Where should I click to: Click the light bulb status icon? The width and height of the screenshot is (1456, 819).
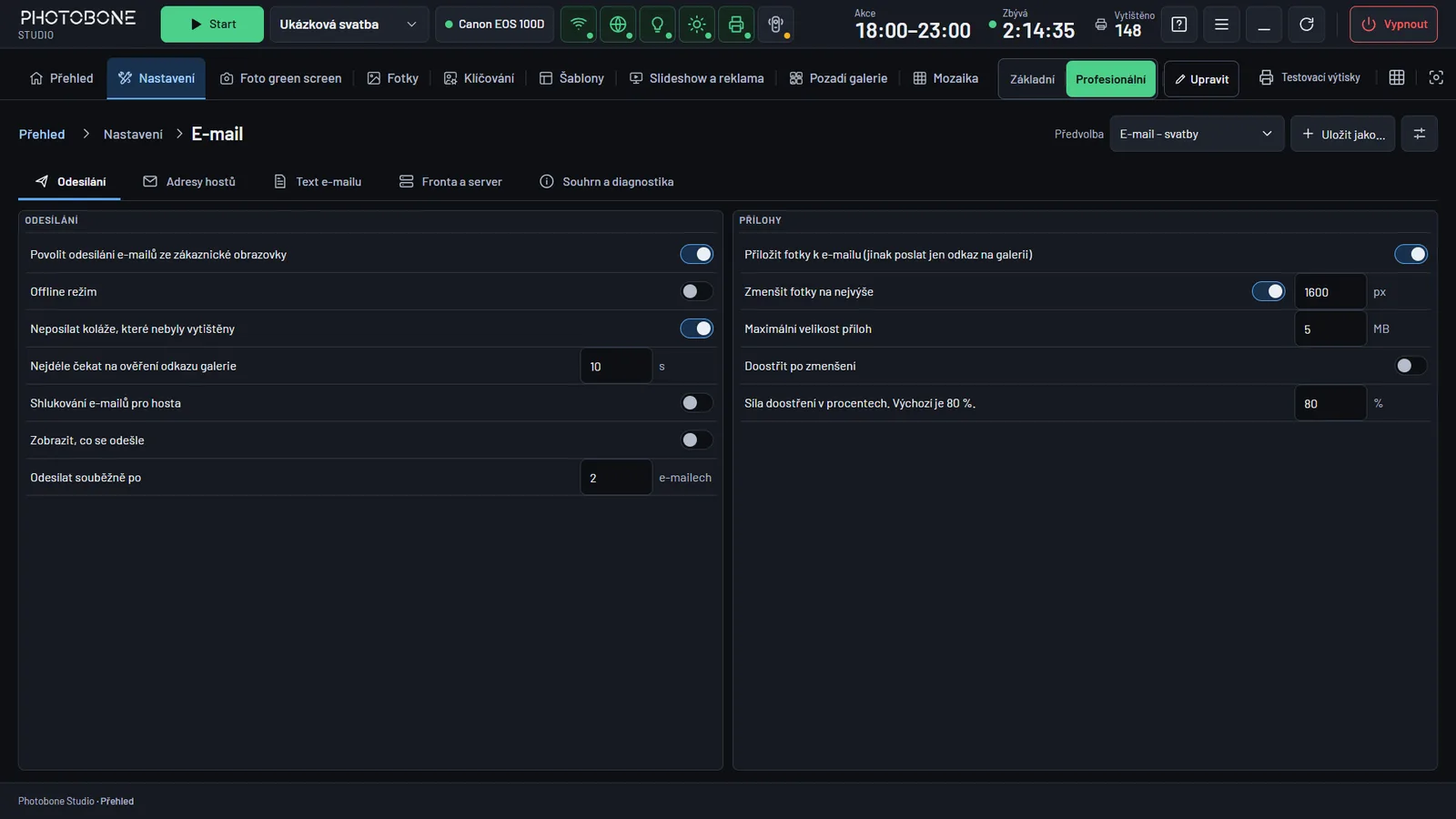(x=657, y=25)
